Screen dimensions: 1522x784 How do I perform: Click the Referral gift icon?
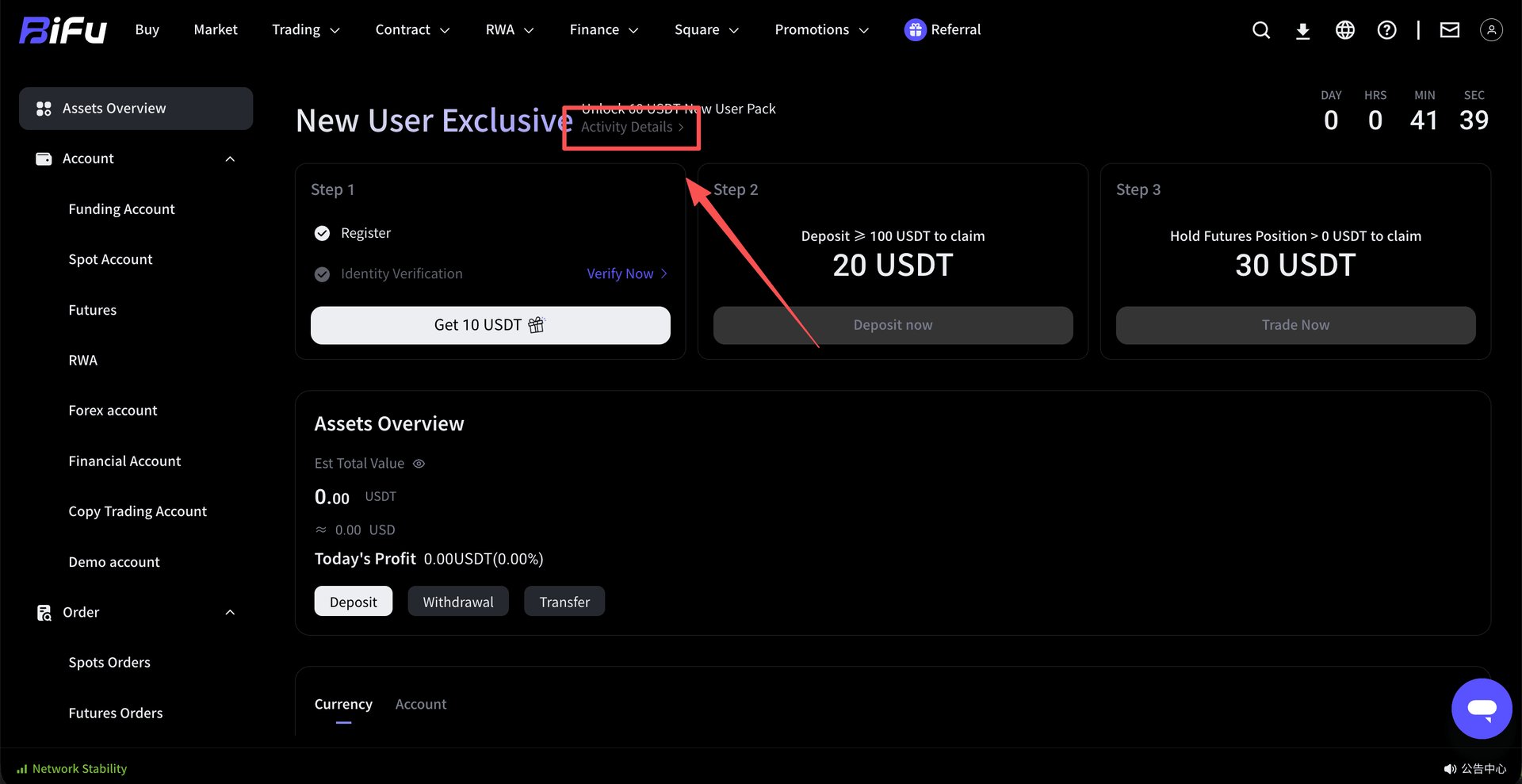915,30
